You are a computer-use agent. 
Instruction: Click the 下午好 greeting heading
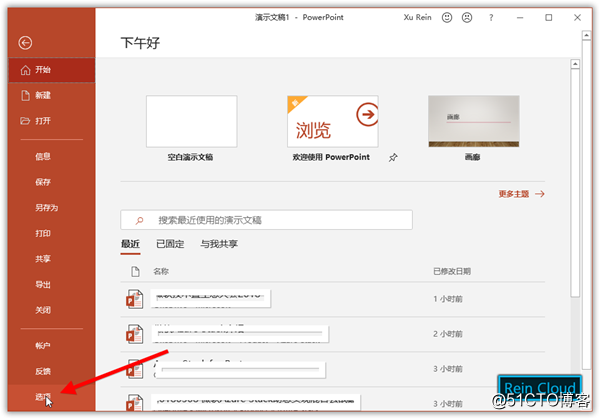[140, 43]
